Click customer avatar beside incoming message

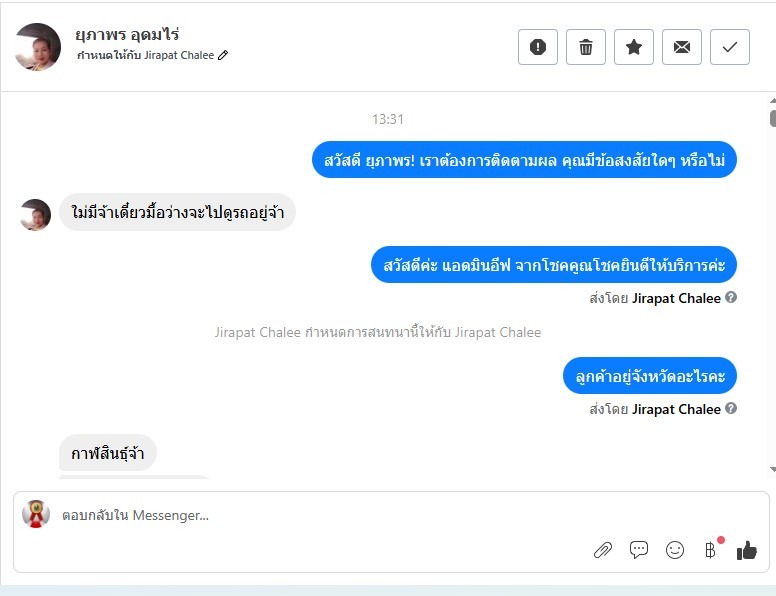[x=36, y=214]
